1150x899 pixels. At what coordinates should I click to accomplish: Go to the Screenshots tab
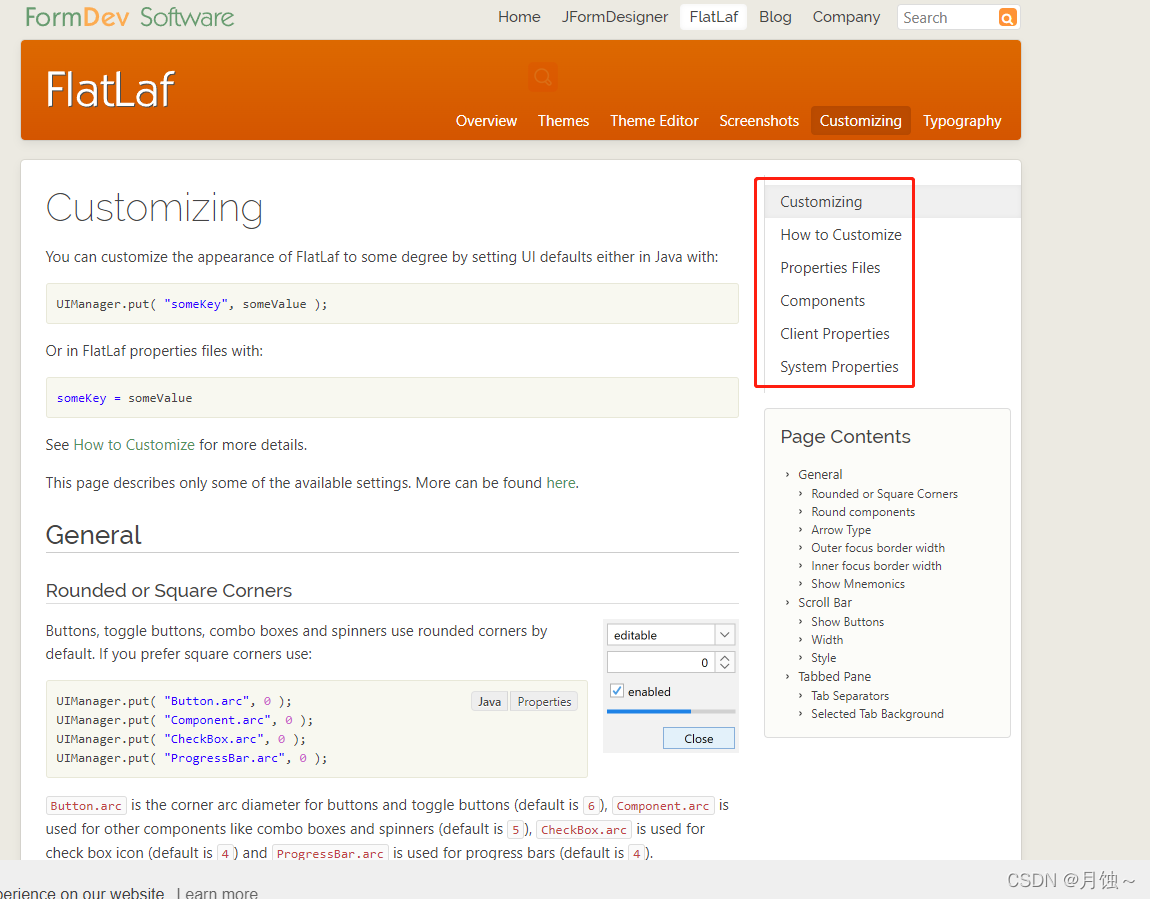(x=759, y=121)
